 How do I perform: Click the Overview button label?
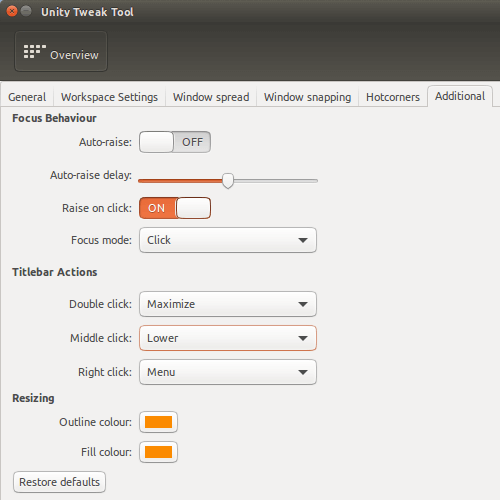pos(74,55)
